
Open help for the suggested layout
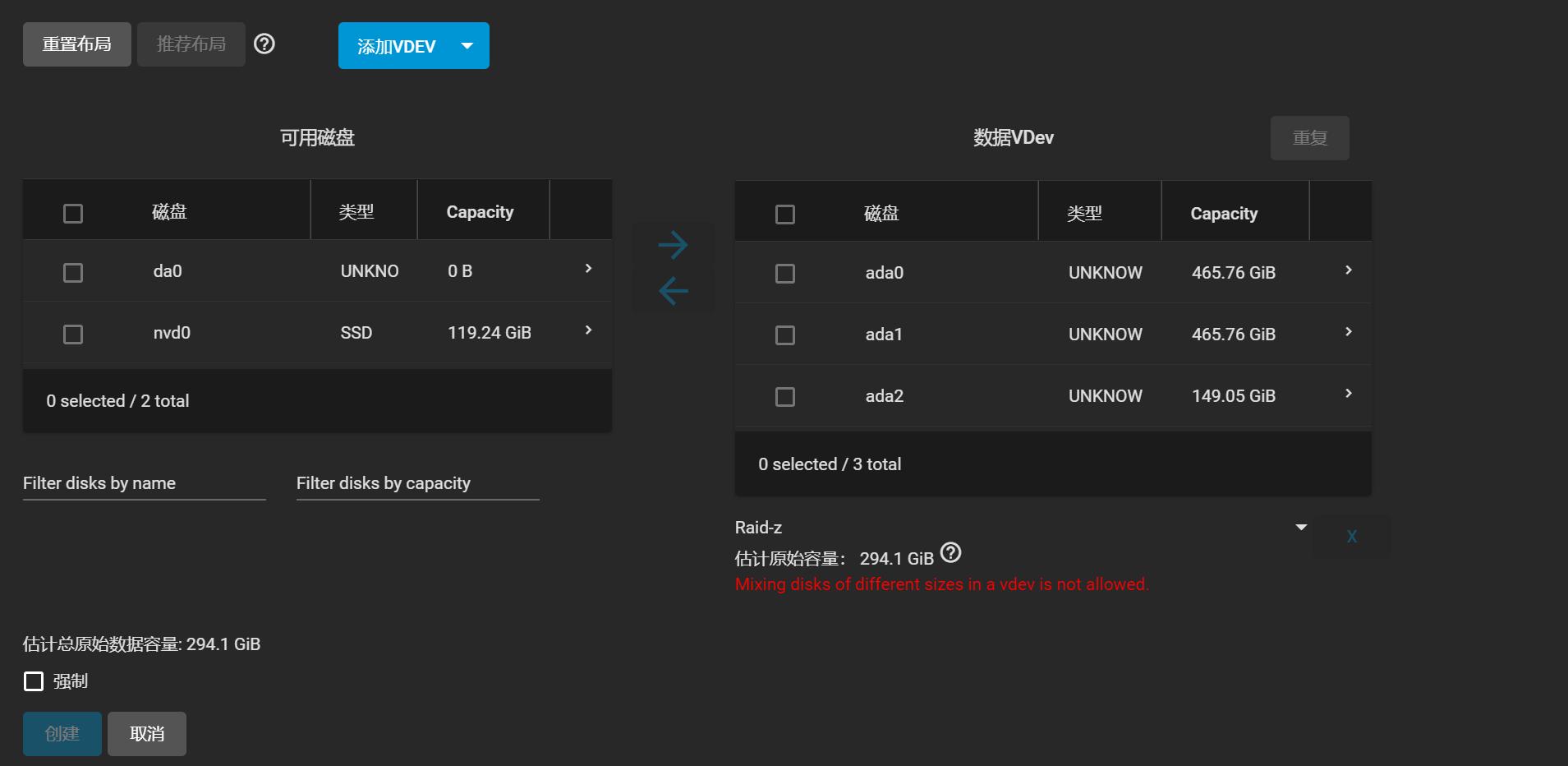[x=264, y=44]
